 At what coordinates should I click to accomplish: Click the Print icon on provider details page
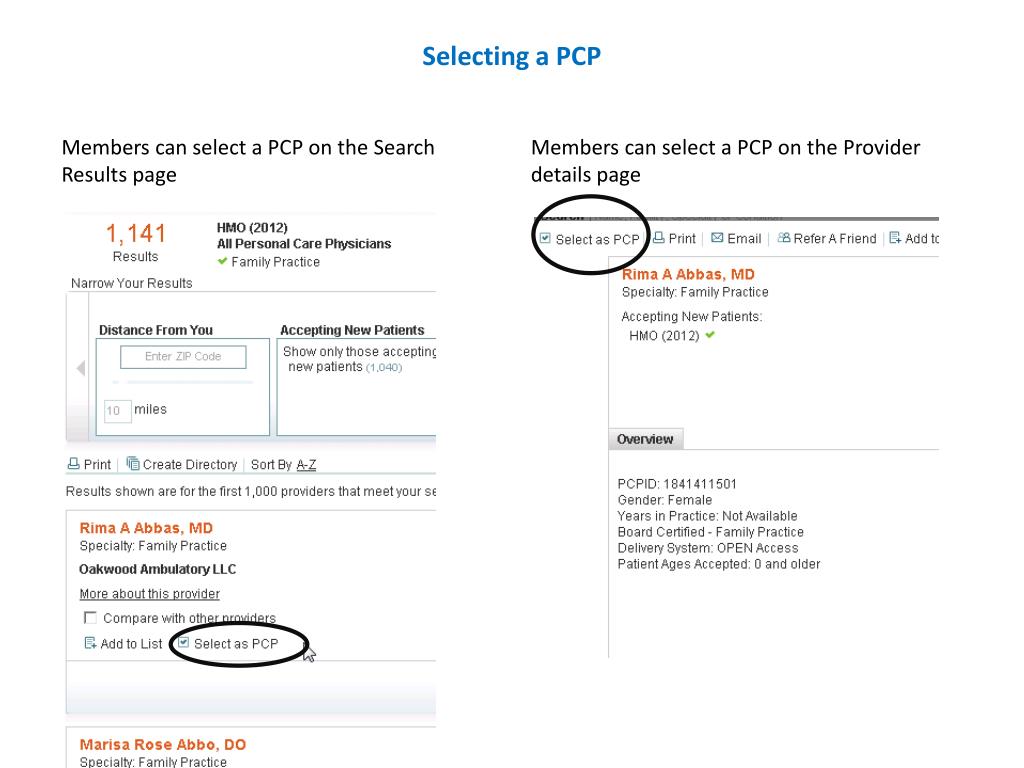pyautogui.click(x=658, y=238)
